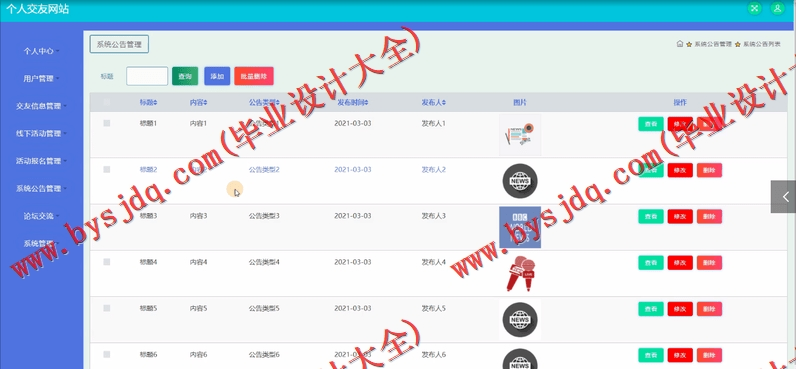Click the 发布人3 cell
Image resolution: width=796 pixels, height=369 pixels.
tap(434, 216)
